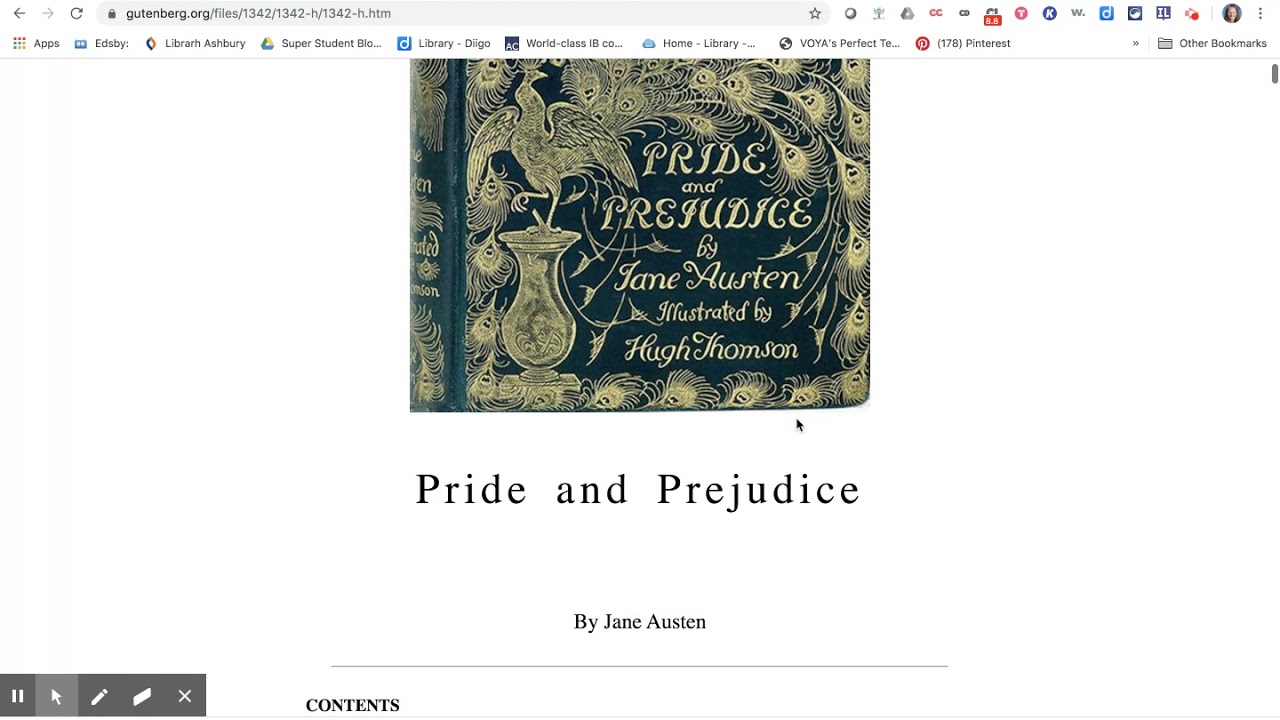Image resolution: width=1280 pixels, height=720 pixels.
Task: Open the Other Bookmarks folder
Action: pos(1212,43)
